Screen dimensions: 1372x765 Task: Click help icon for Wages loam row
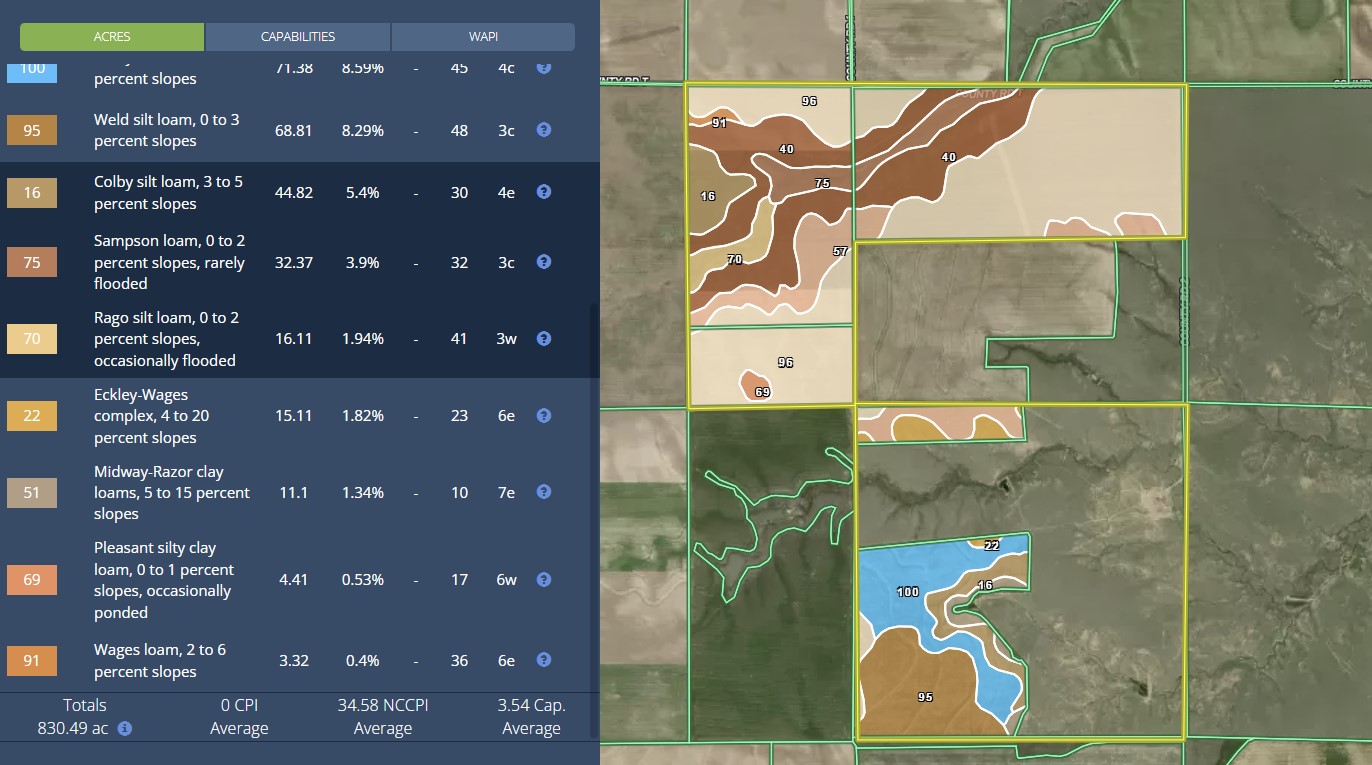(544, 660)
